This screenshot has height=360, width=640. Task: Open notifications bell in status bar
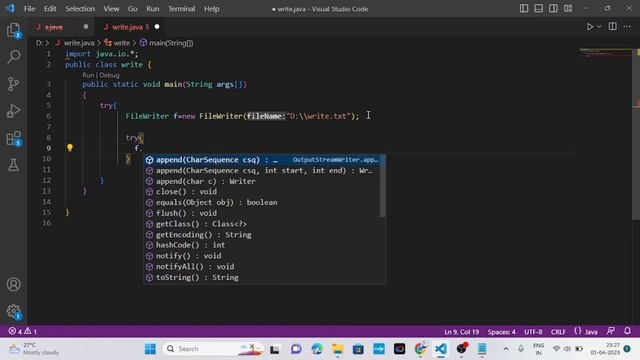[x=627, y=331]
